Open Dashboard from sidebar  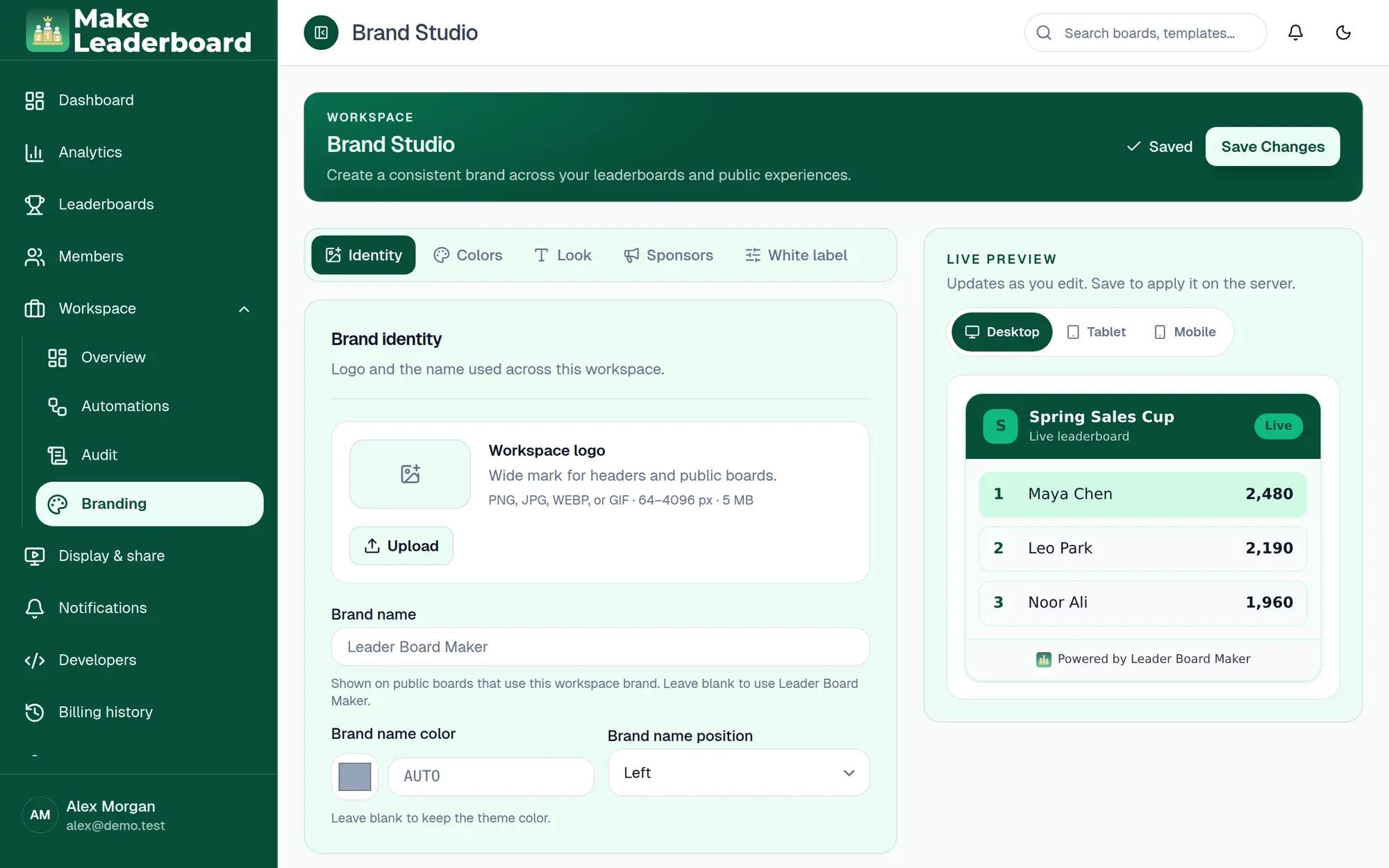click(139, 100)
